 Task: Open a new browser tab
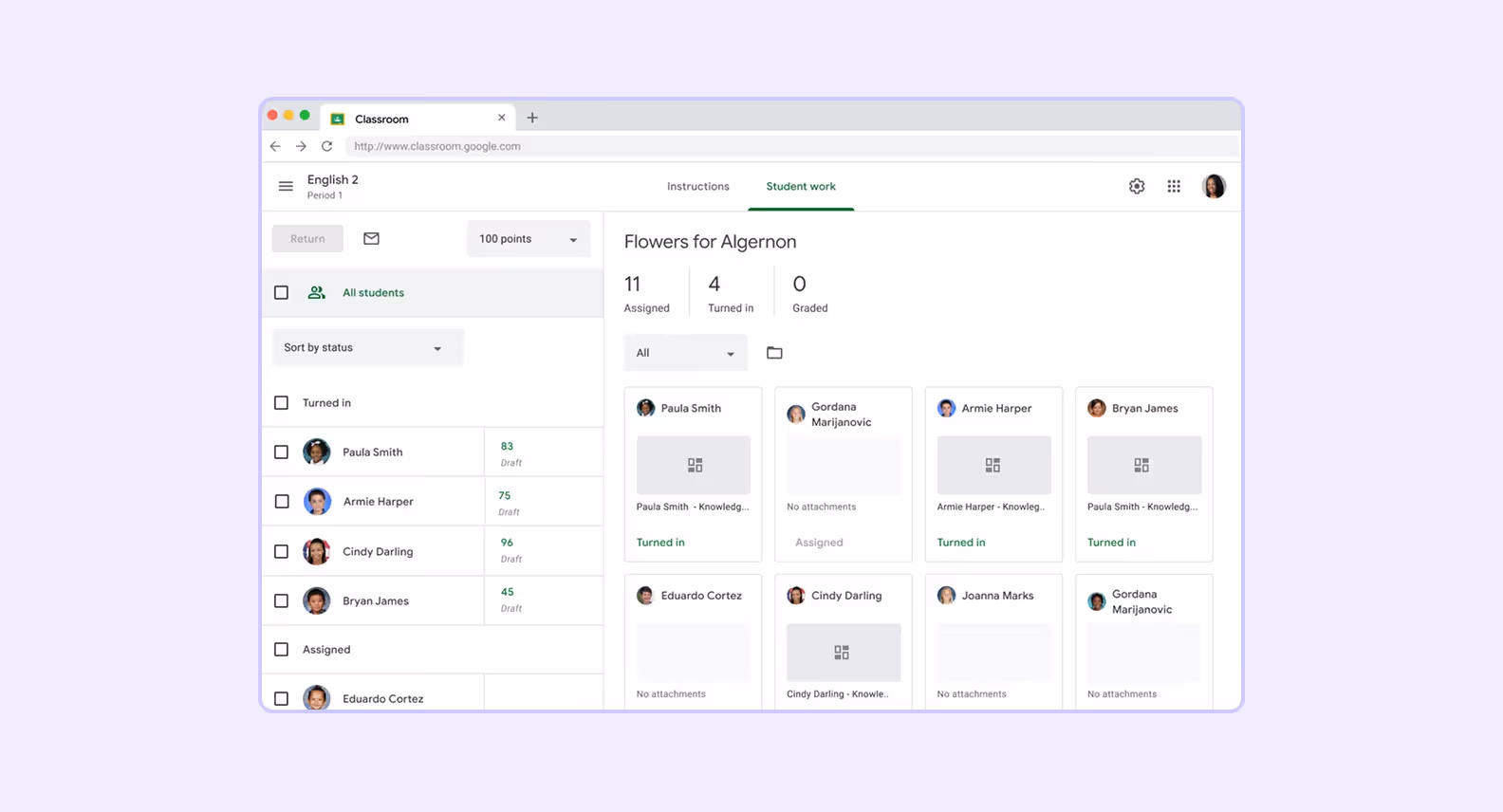[532, 118]
